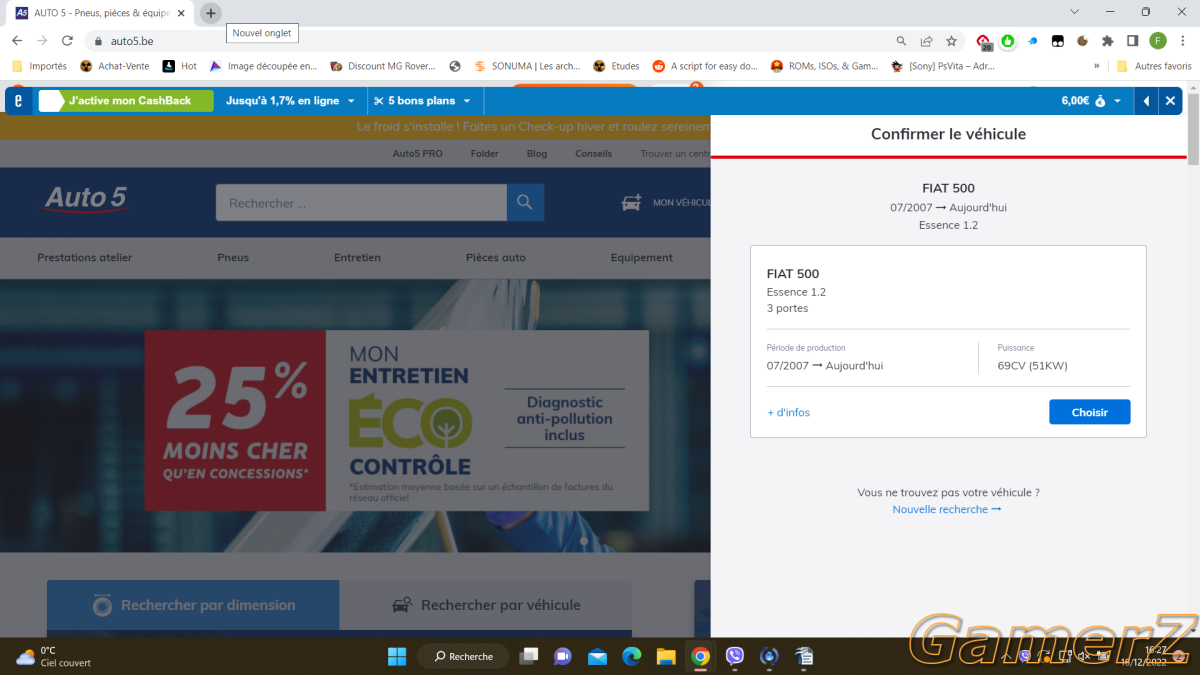Expand the + d'infos link

[788, 412]
